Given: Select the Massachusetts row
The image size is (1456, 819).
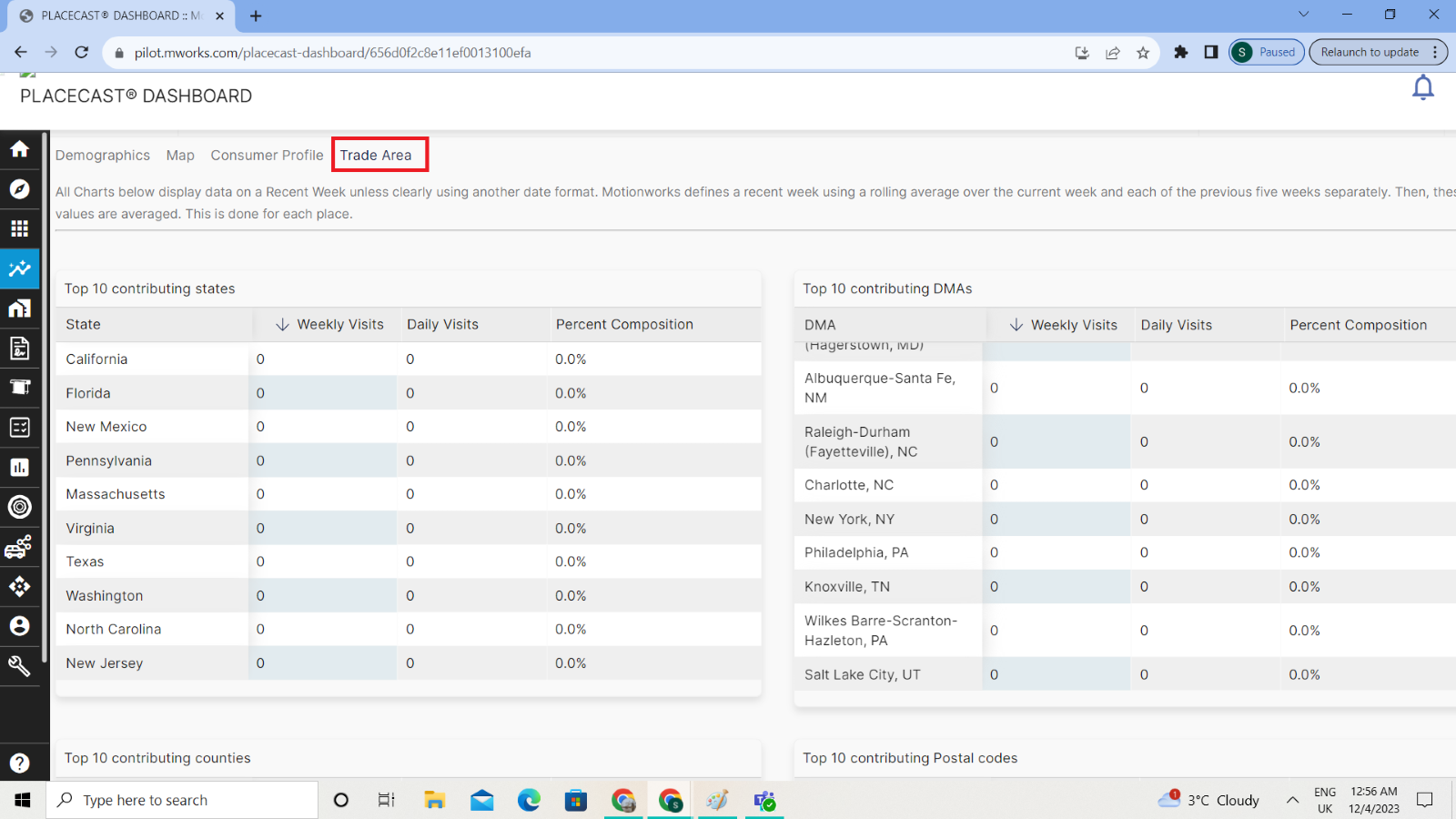Looking at the screenshot, I should tap(409, 494).
